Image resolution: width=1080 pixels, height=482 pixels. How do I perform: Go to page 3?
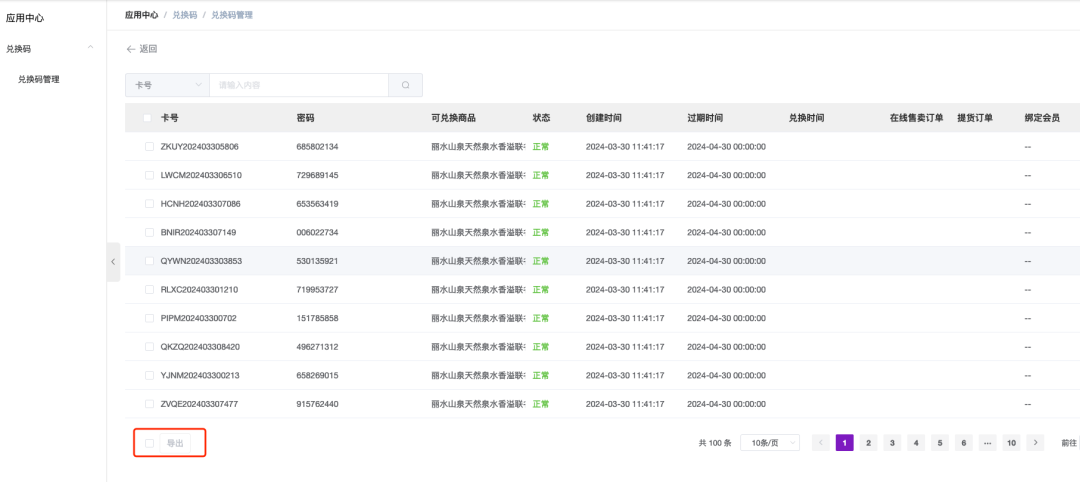tap(892, 443)
